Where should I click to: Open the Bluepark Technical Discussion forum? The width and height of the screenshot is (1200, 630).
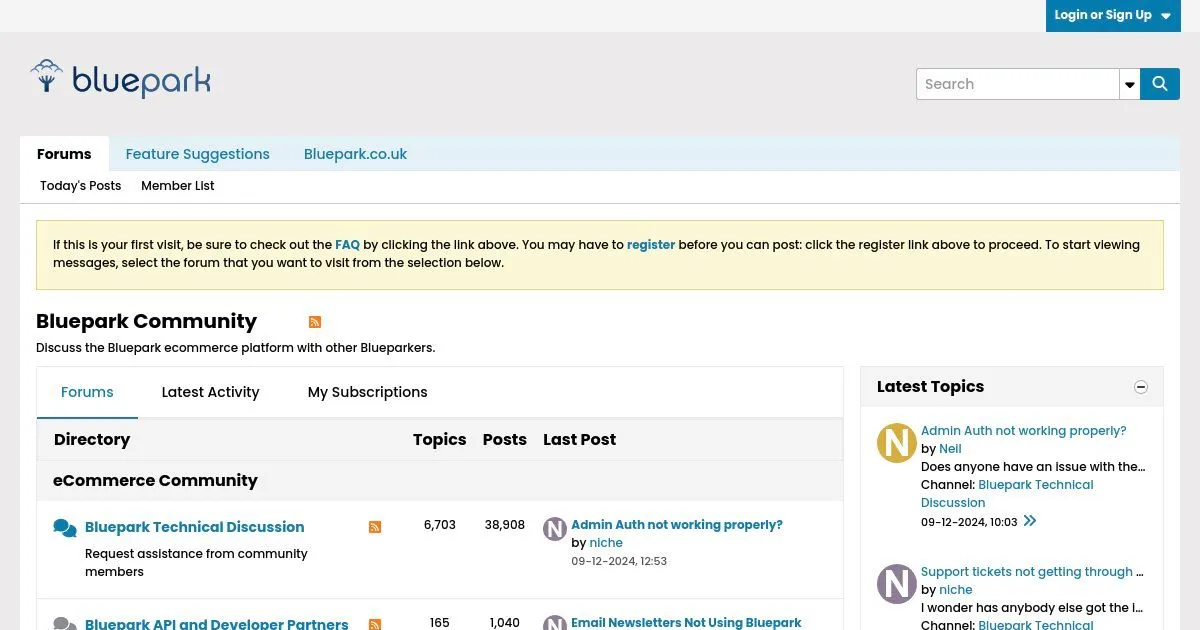coord(195,527)
